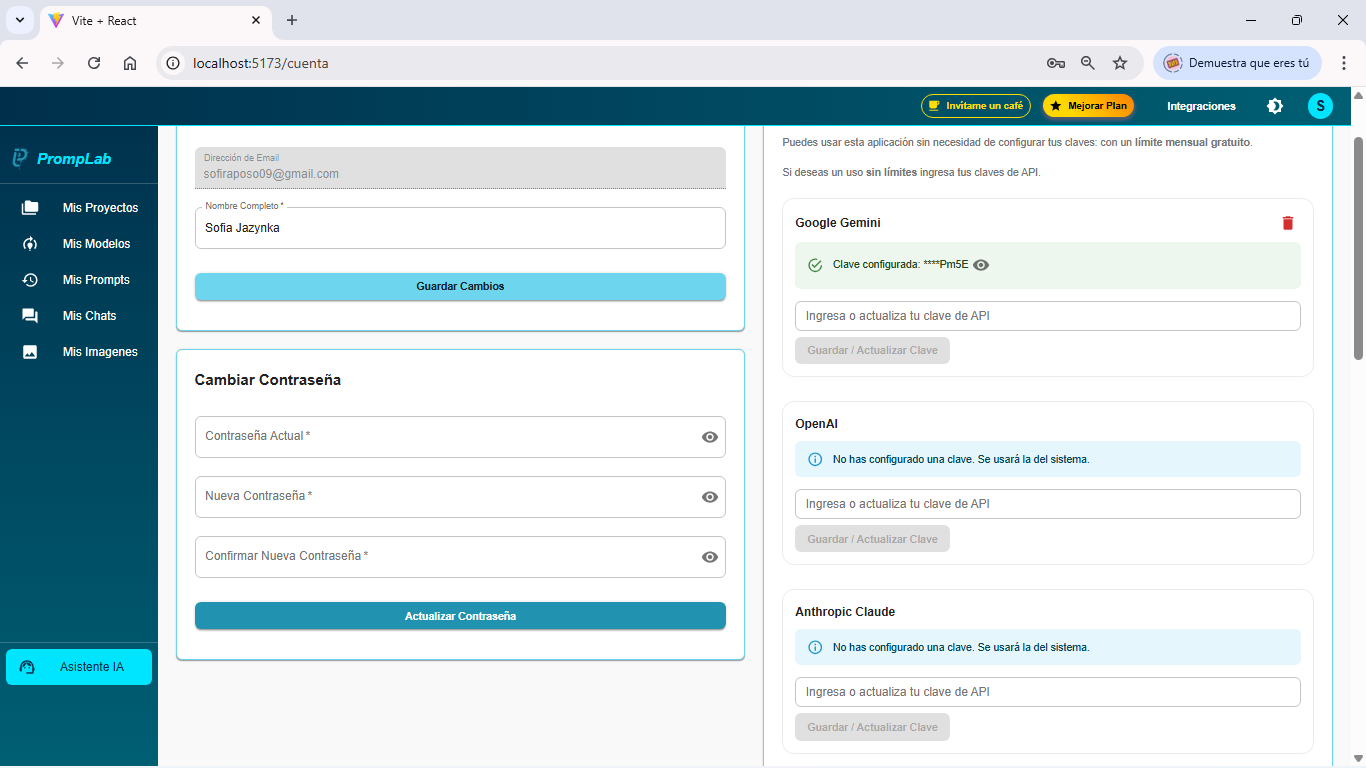
Task: Click the browser forward arrow
Action: pos(58,63)
